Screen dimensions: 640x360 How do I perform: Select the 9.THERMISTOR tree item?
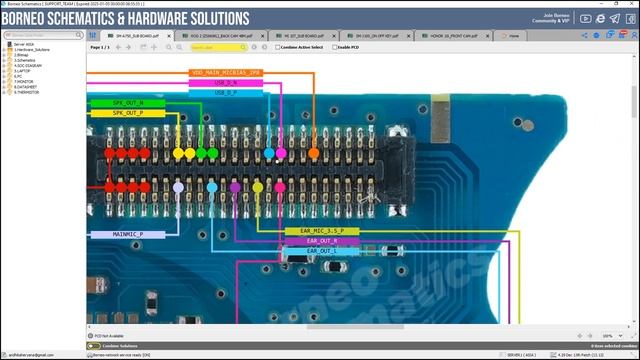pos(27,92)
